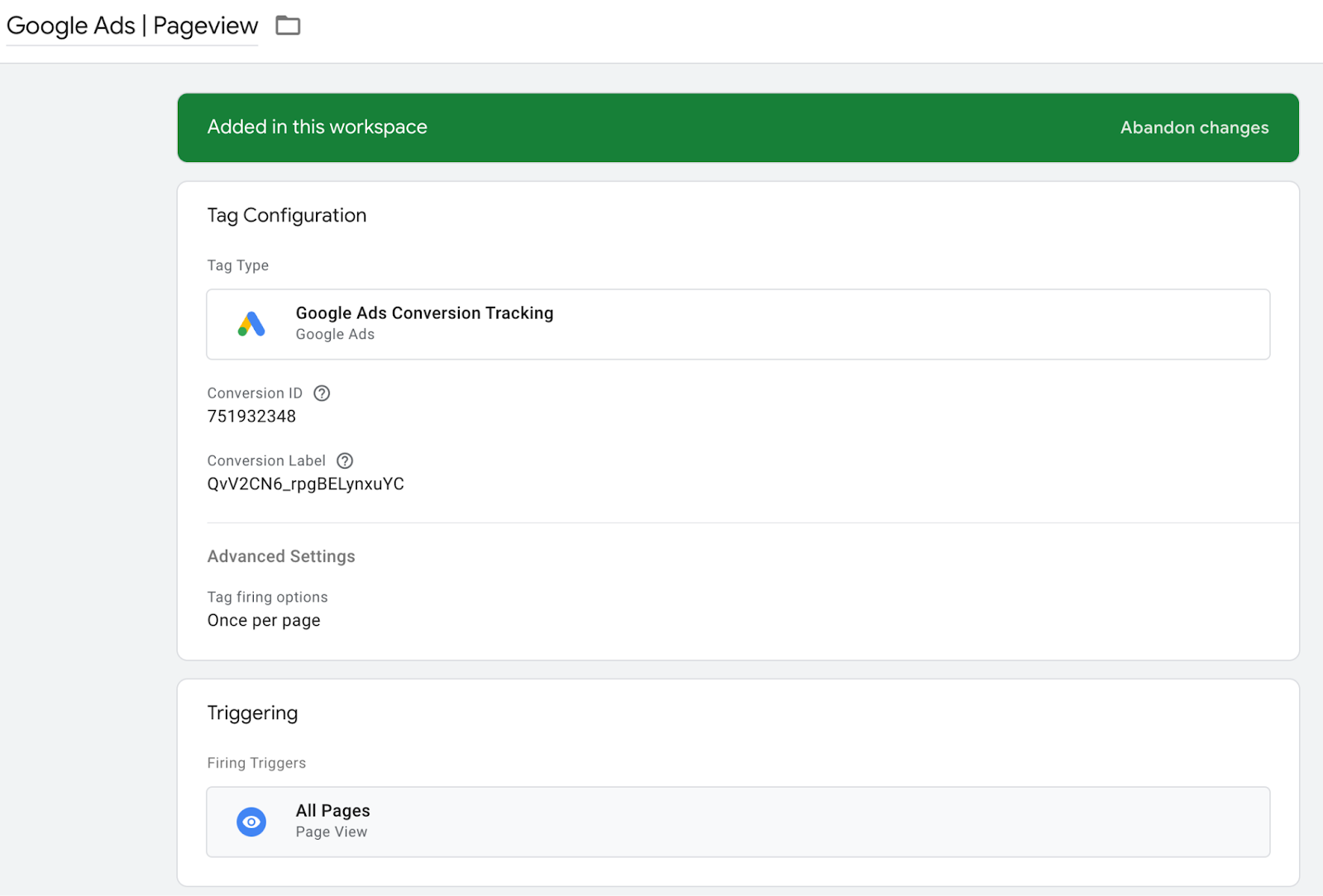Click the Tag Configuration heading

click(x=286, y=216)
